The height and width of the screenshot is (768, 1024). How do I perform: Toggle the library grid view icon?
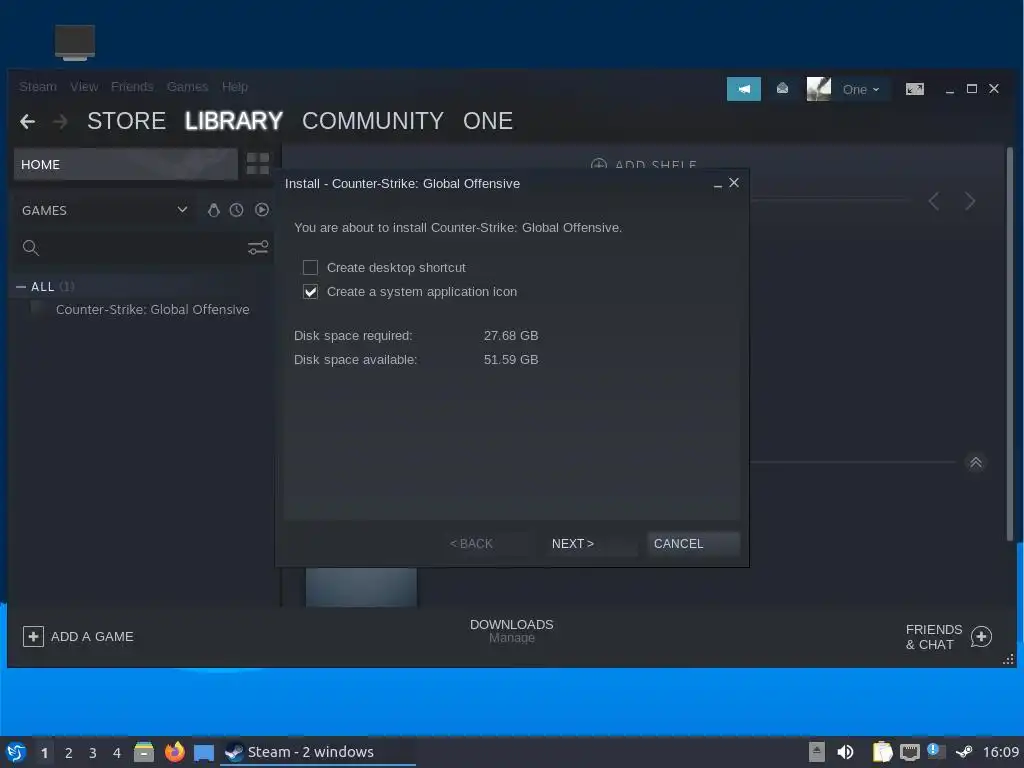pos(258,164)
